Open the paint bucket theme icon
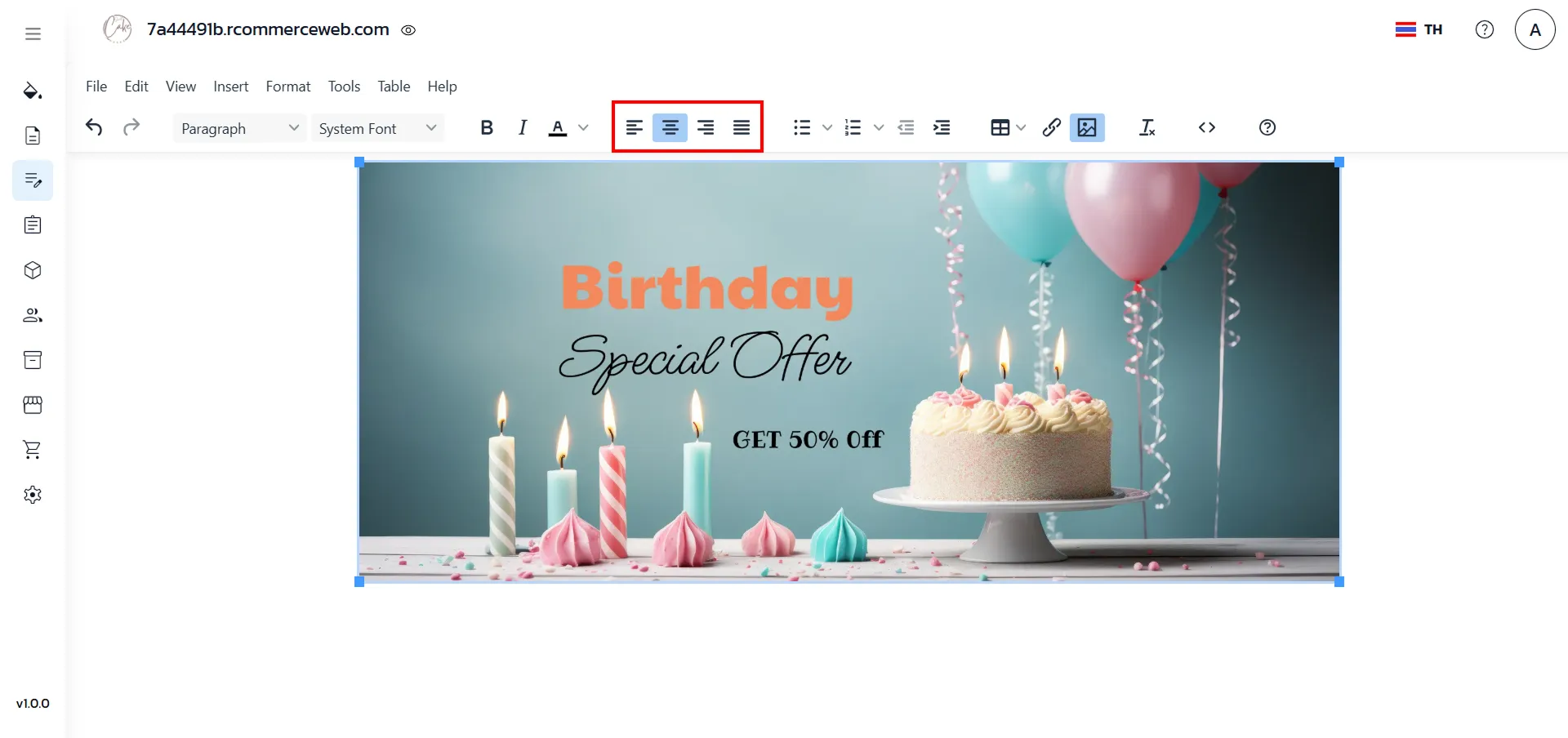The image size is (1568, 738). pyautogui.click(x=33, y=91)
